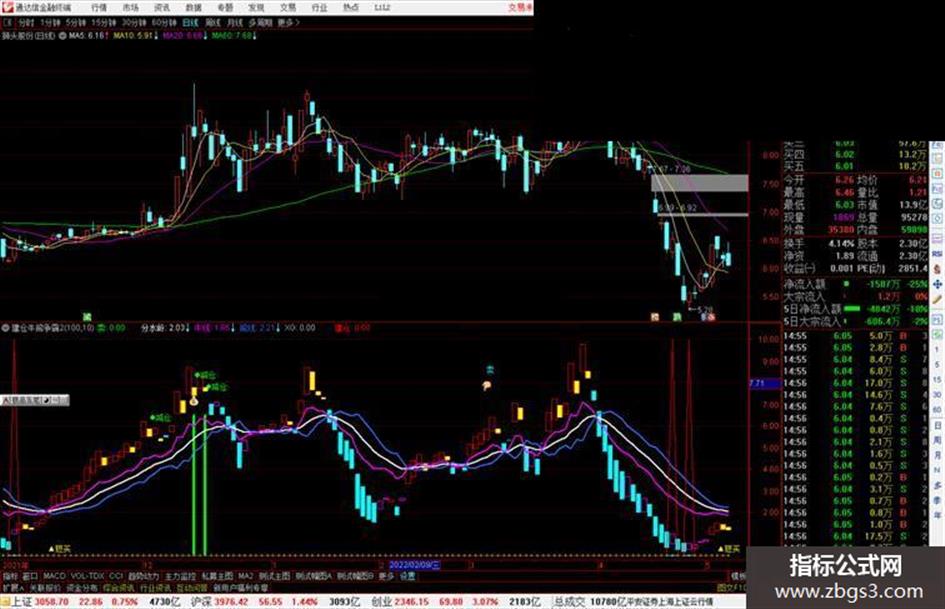Open the 行情 menu
The width and height of the screenshot is (945, 609).
pos(99,7)
